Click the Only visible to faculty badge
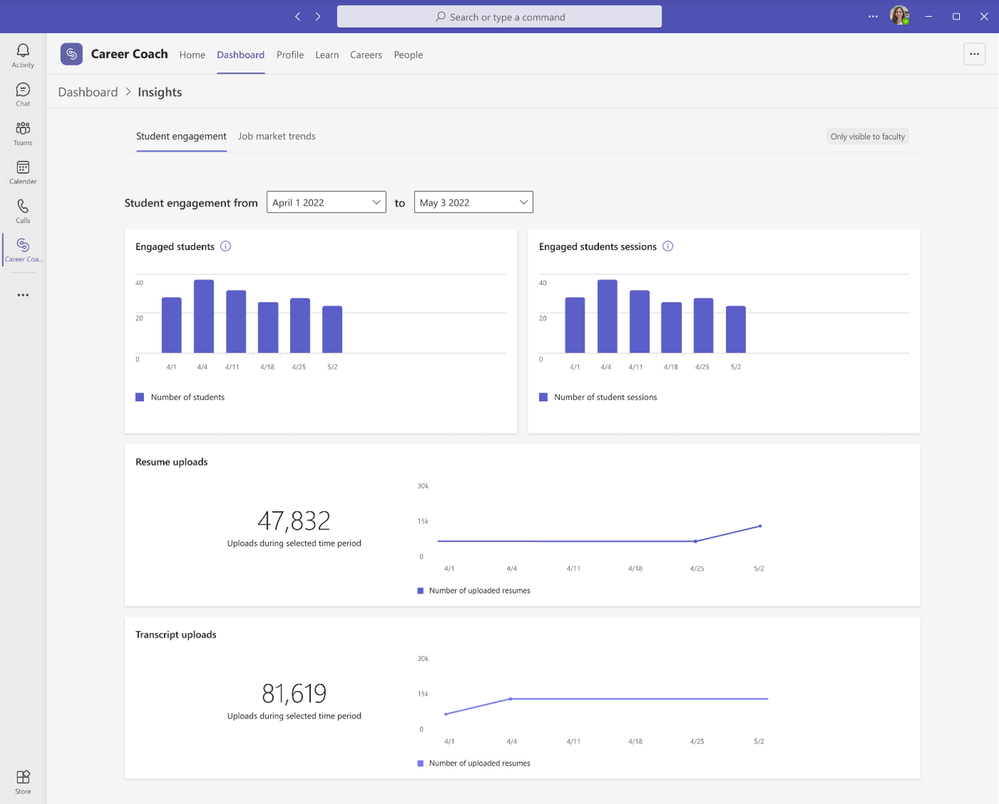The width and height of the screenshot is (999, 804). click(867, 136)
